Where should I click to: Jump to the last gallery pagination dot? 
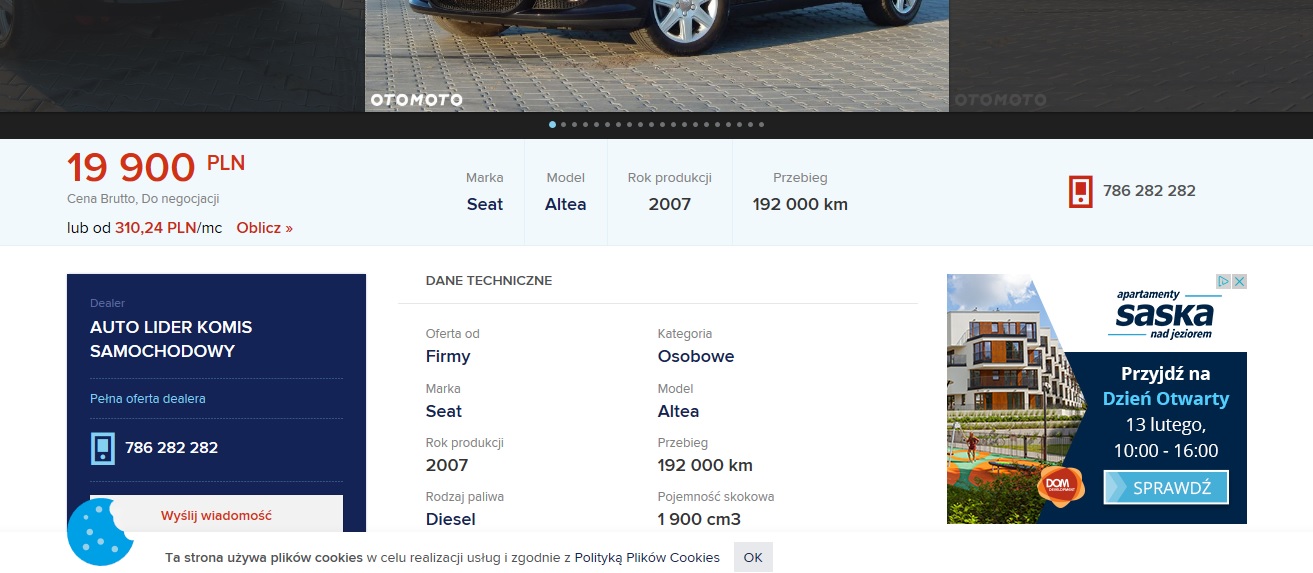[761, 125]
